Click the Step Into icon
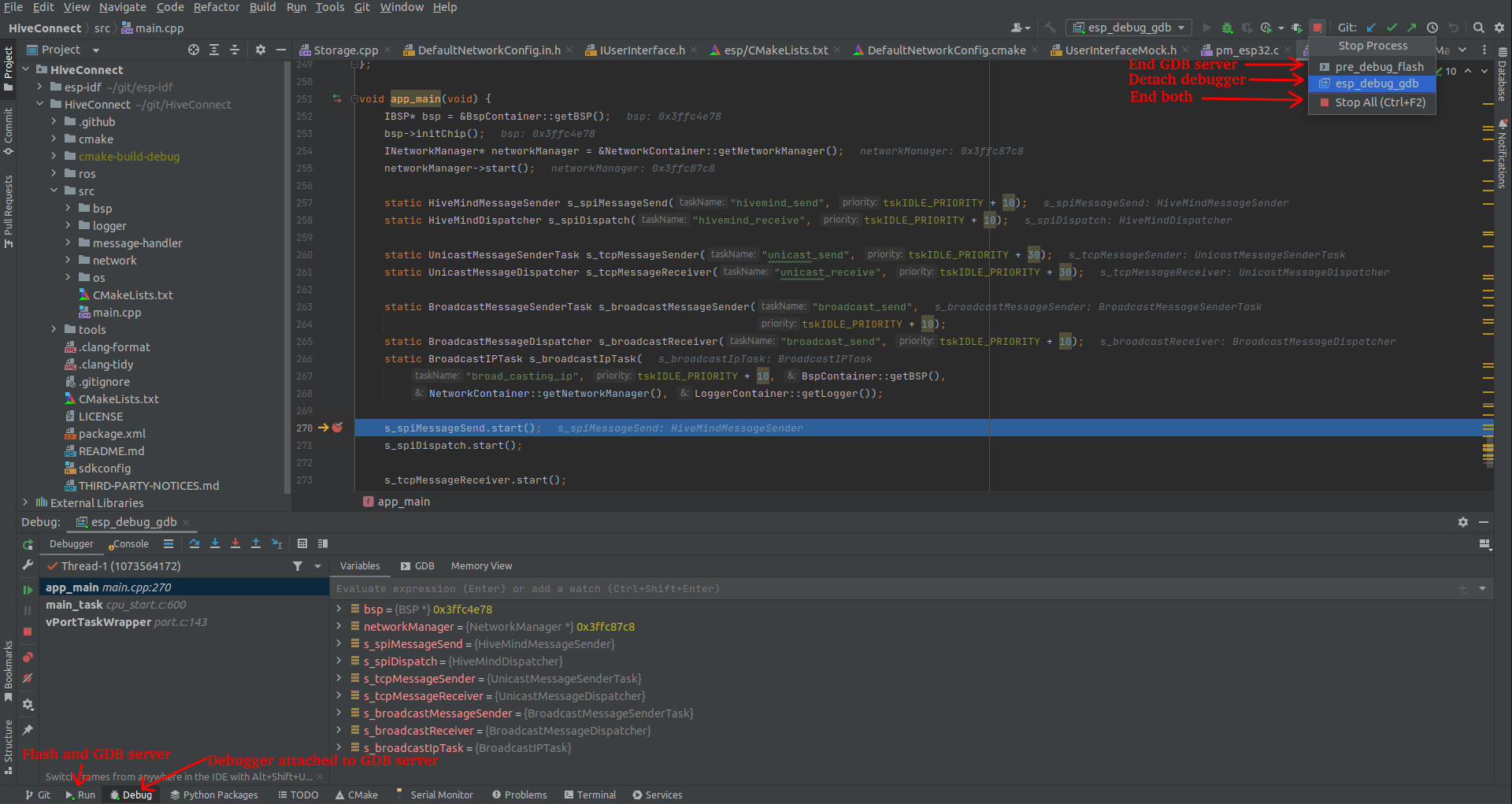Viewport: 1512px width, 804px height. [x=215, y=543]
